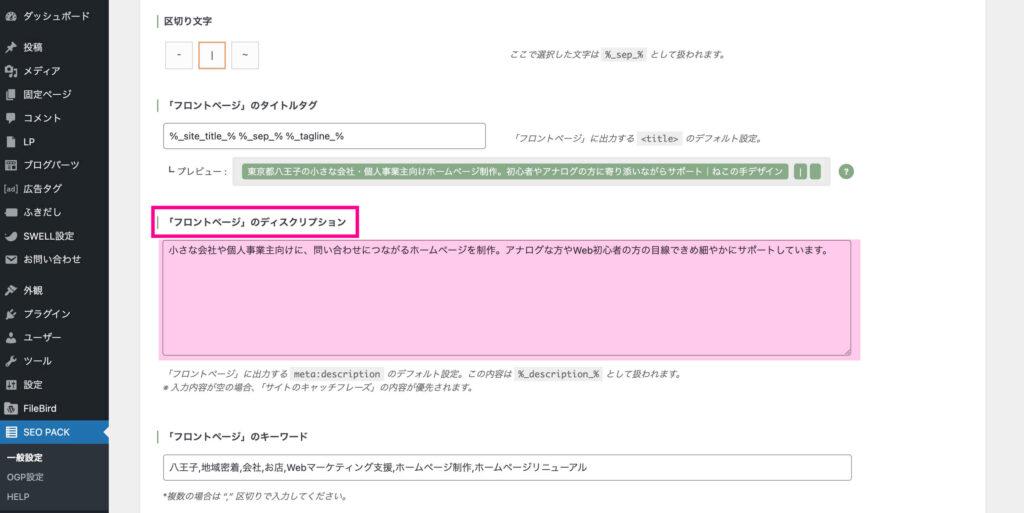Open the SWELL設定 menu item

click(x=48, y=236)
